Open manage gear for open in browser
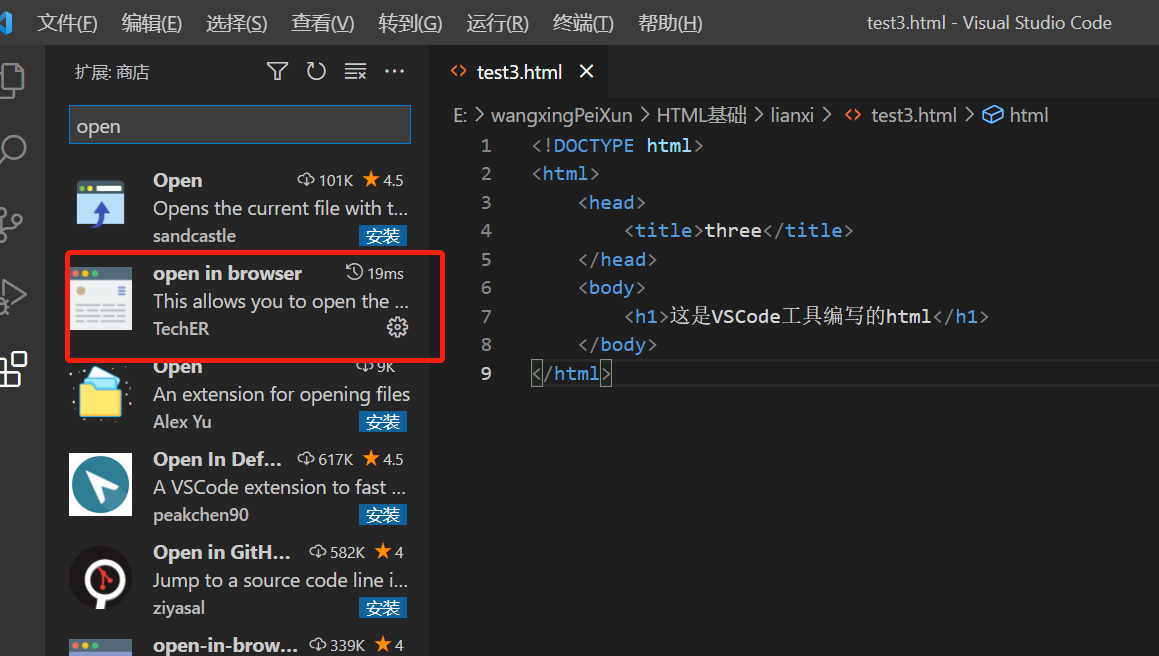The width and height of the screenshot is (1159, 656). point(398,328)
